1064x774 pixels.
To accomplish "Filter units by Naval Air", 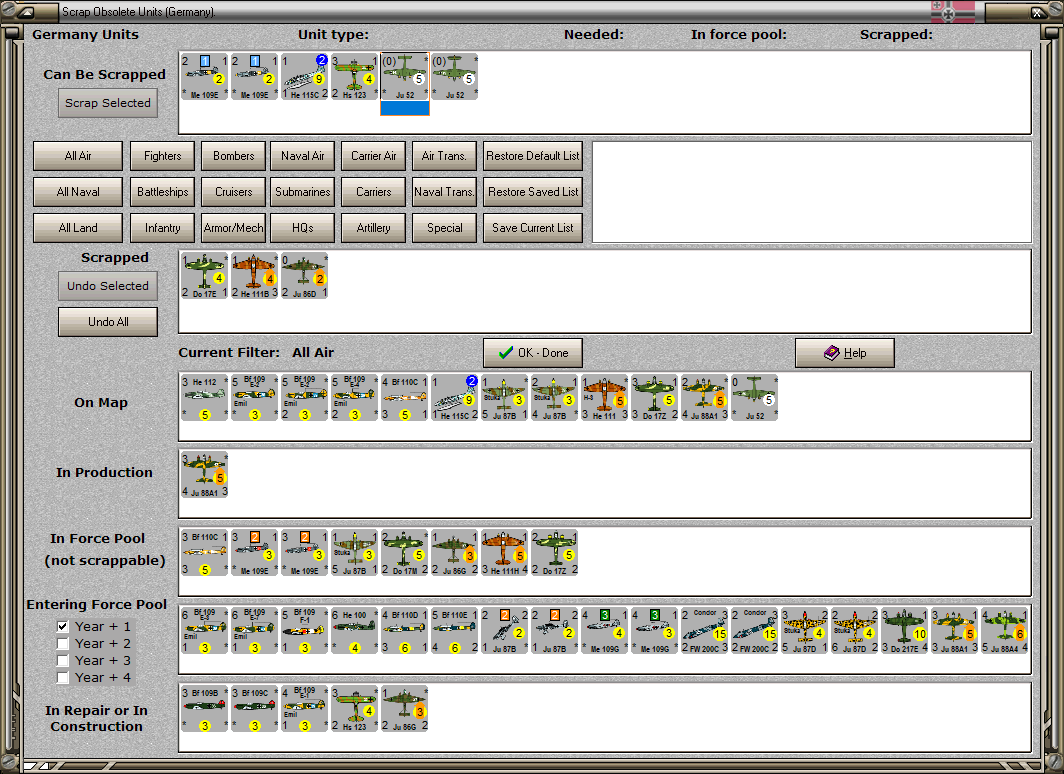I will tap(303, 156).
